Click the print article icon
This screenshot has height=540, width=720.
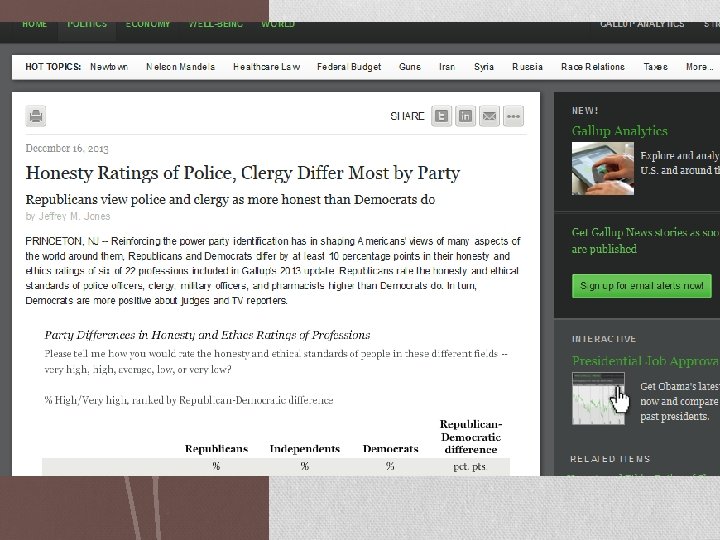coord(35,116)
